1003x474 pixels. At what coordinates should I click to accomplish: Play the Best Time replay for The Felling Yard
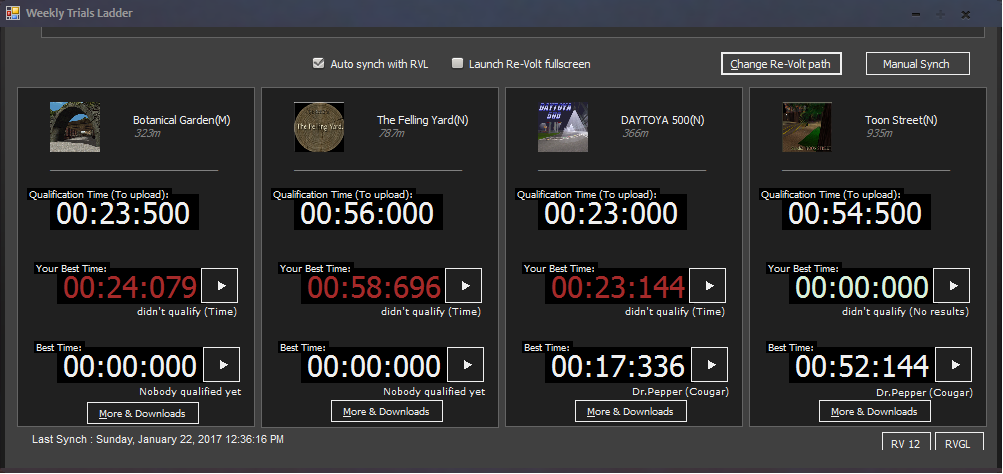click(x=465, y=365)
